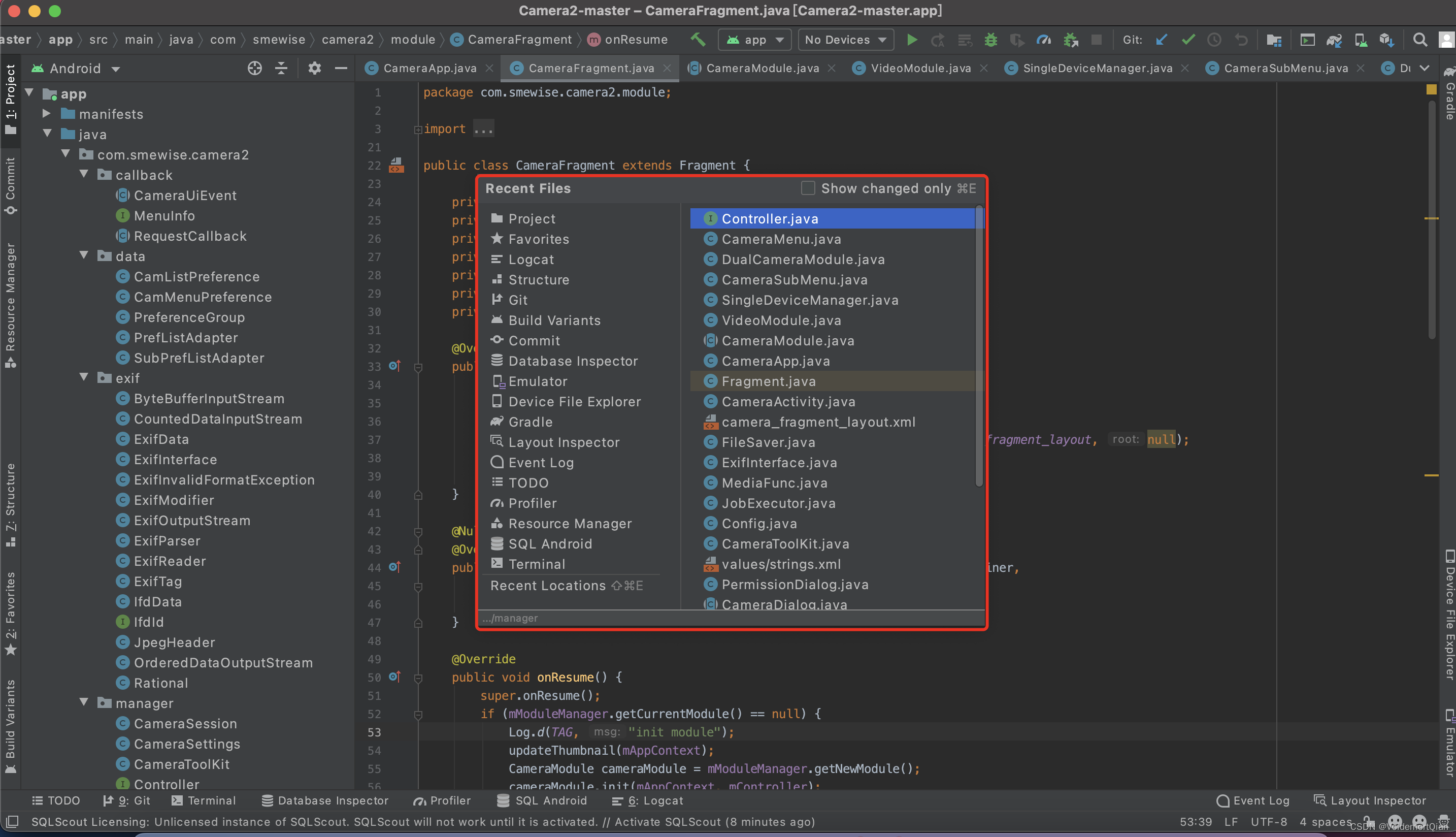Image resolution: width=1456 pixels, height=837 pixels.
Task: Open Search Everywhere magnifier icon
Action: pyautogui.click(x=1420, y=40)
